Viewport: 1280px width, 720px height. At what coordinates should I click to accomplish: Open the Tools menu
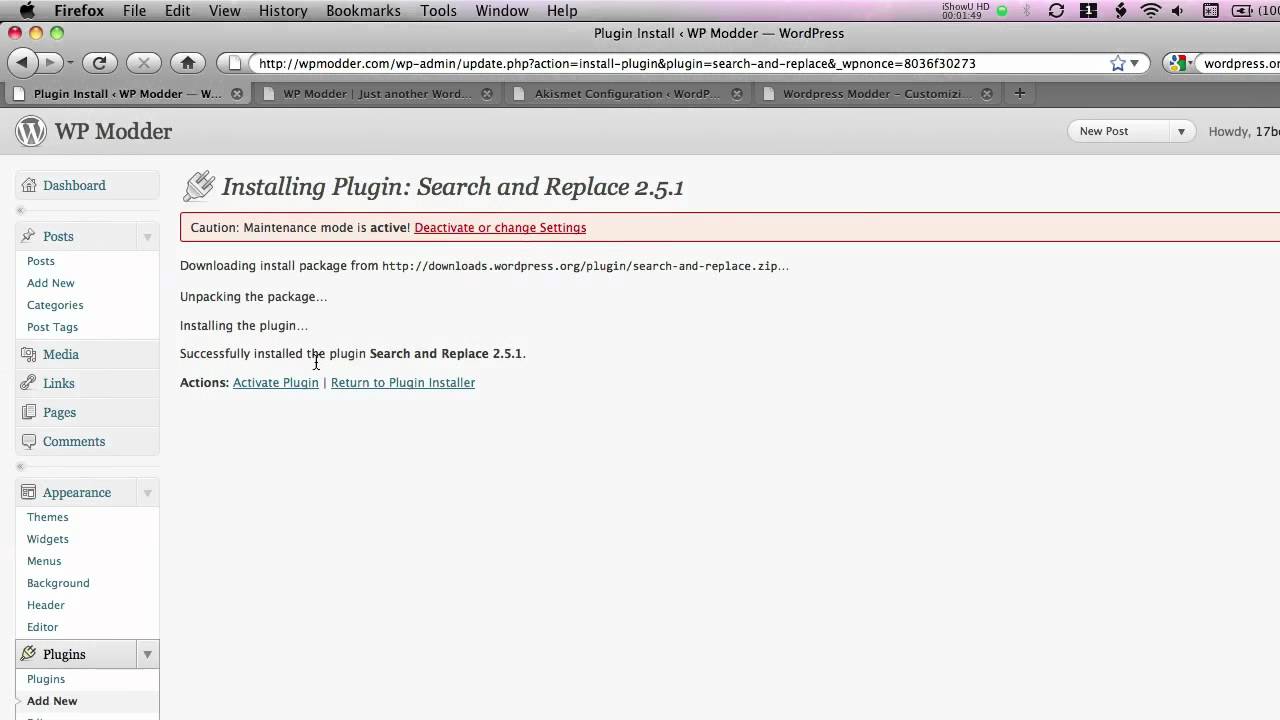pos(438,10)
